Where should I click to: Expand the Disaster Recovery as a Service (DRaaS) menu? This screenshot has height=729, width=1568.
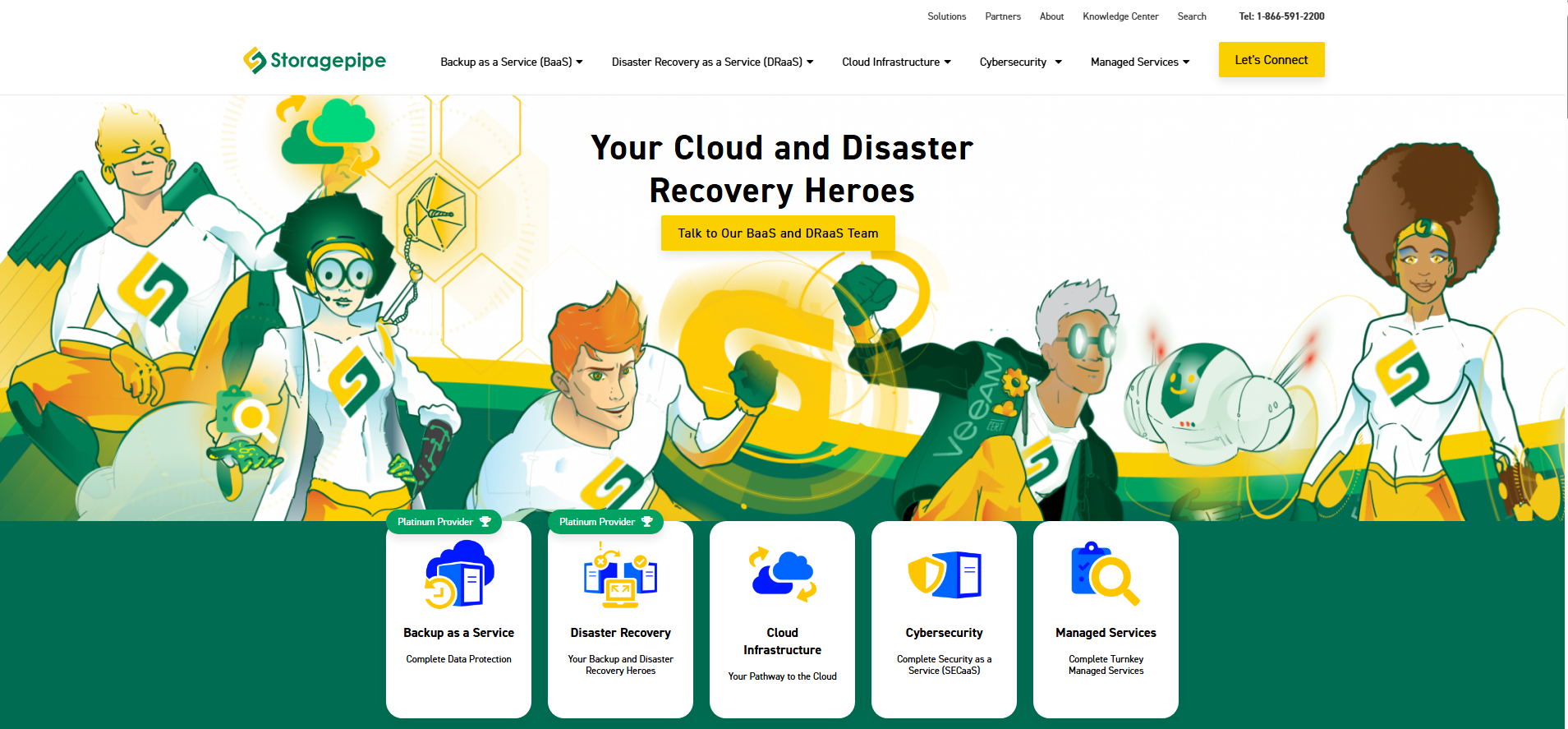(x=713, y=62)
